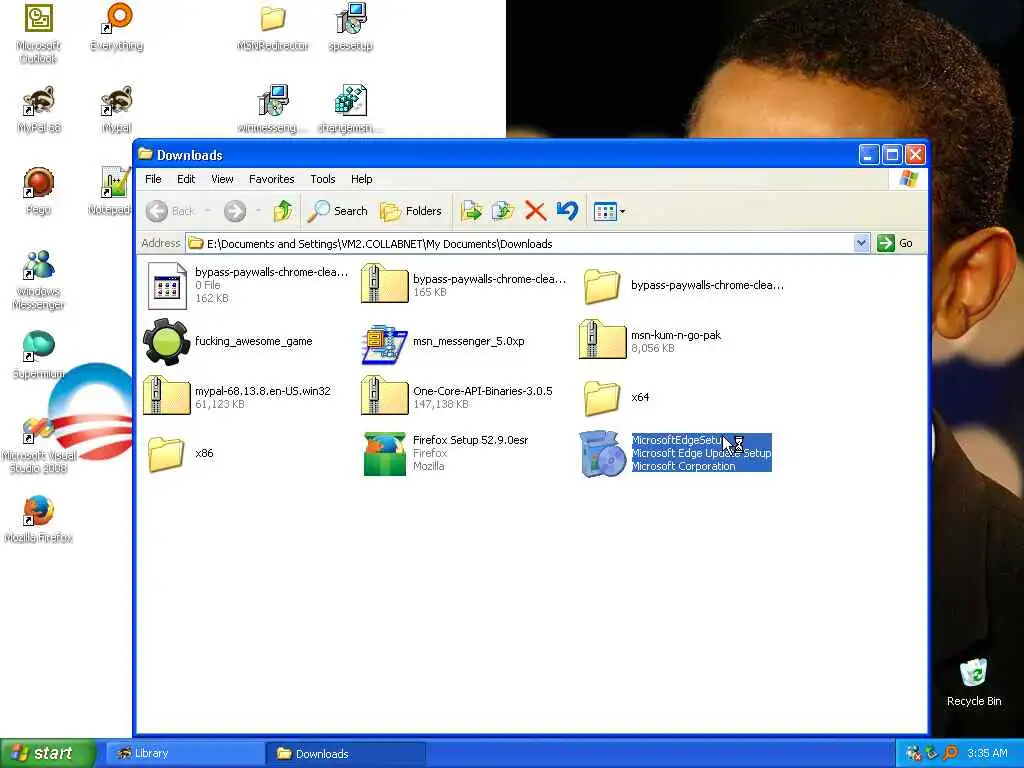This screenshot has width=1024, height=768.
Task: Switch to the Library taskbar window
Action: pyautogui.click(x=183, y=754)
